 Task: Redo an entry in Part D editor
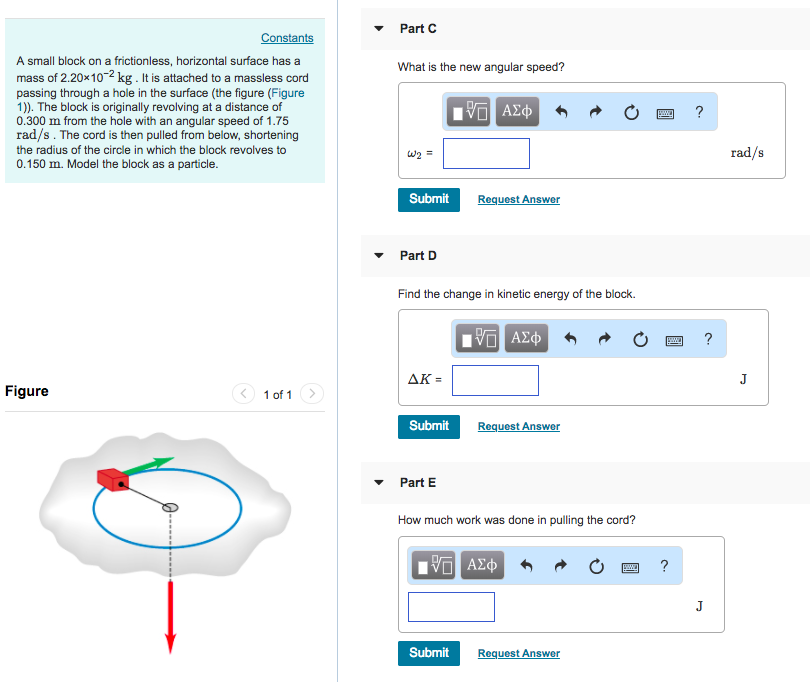tap(604, 339)
